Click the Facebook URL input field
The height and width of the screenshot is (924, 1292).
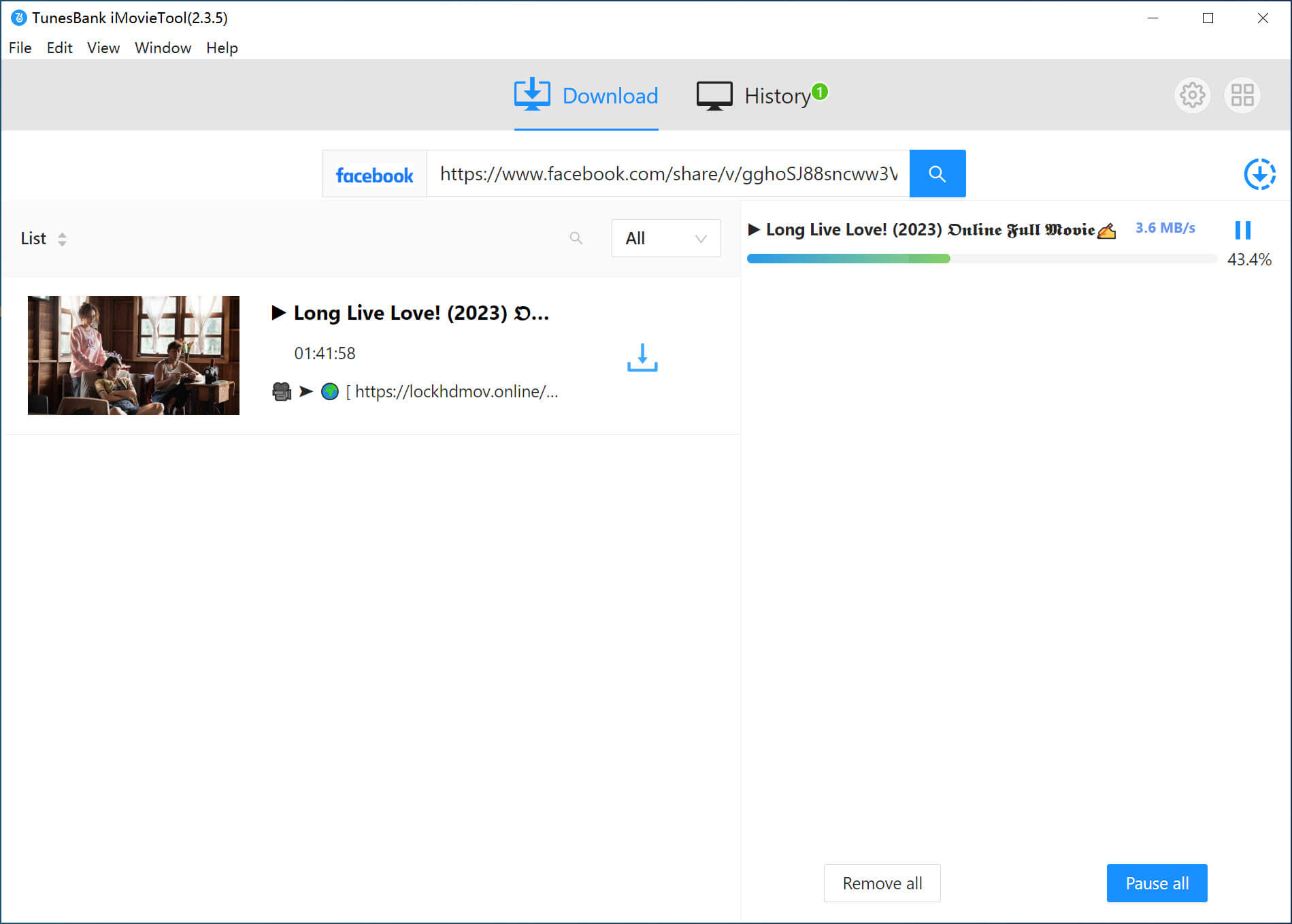(667, 174)
